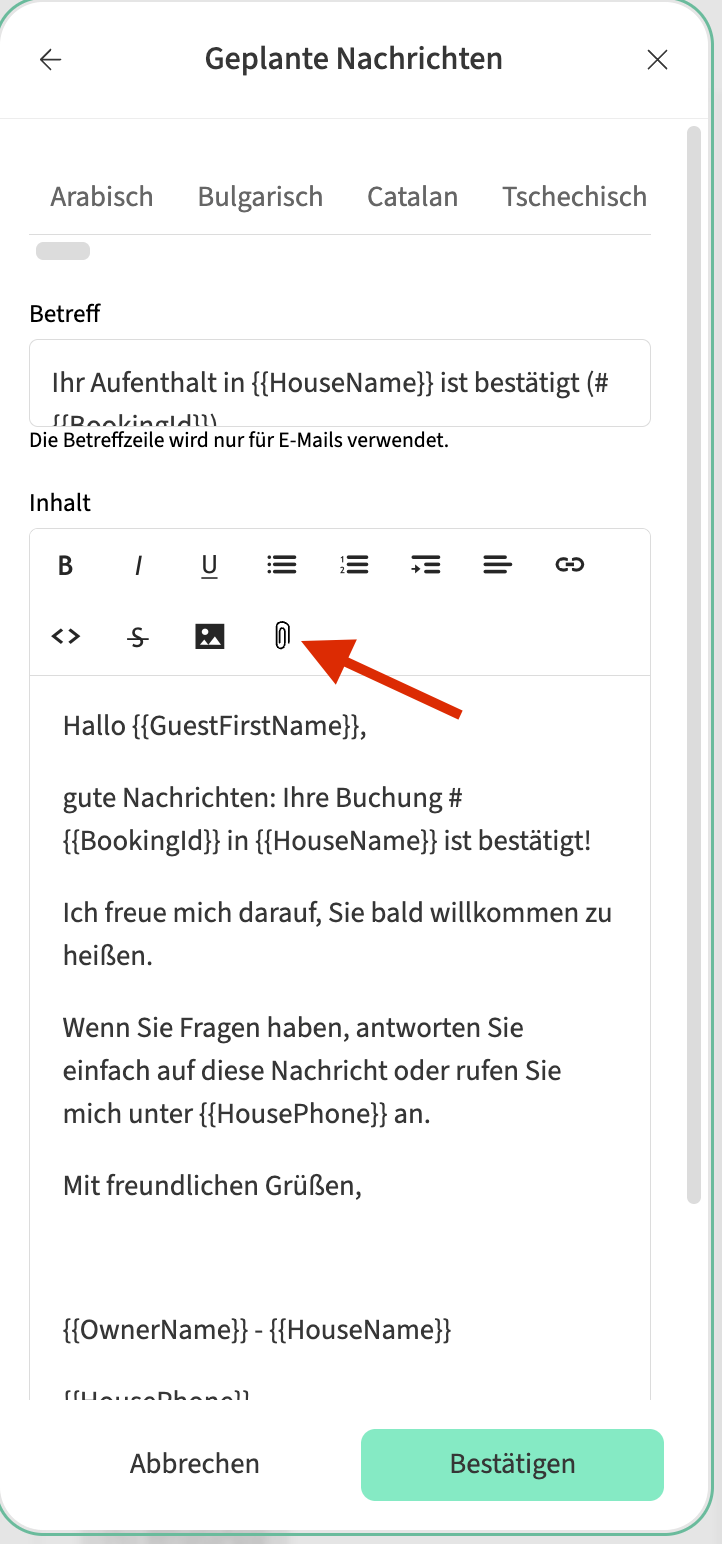Apply strikethrough formatting
Image resolution: width=722 pixels, height=1544 pixels.
click(x=138, y=636)
